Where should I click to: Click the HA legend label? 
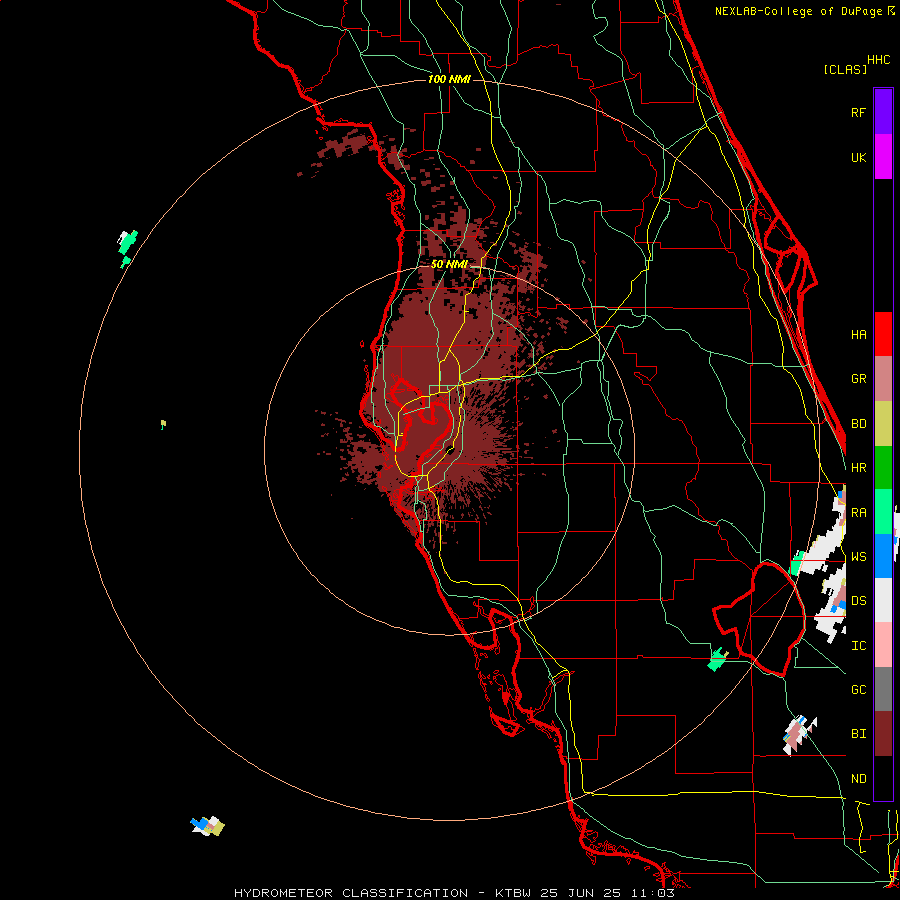point(858,334)
